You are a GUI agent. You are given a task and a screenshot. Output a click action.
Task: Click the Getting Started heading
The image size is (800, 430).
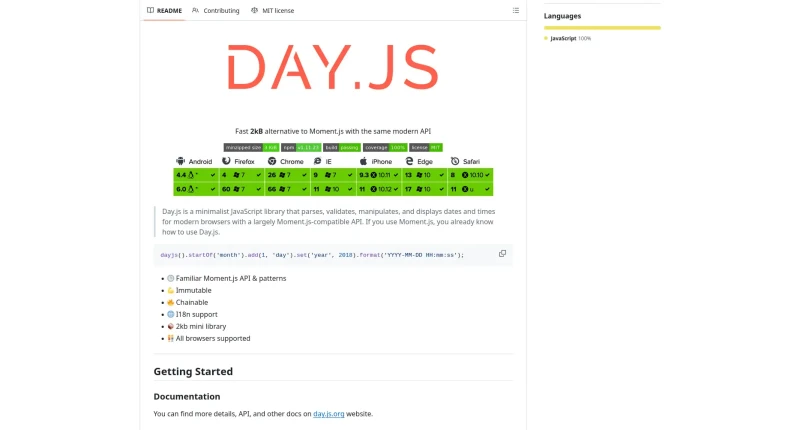193,371
